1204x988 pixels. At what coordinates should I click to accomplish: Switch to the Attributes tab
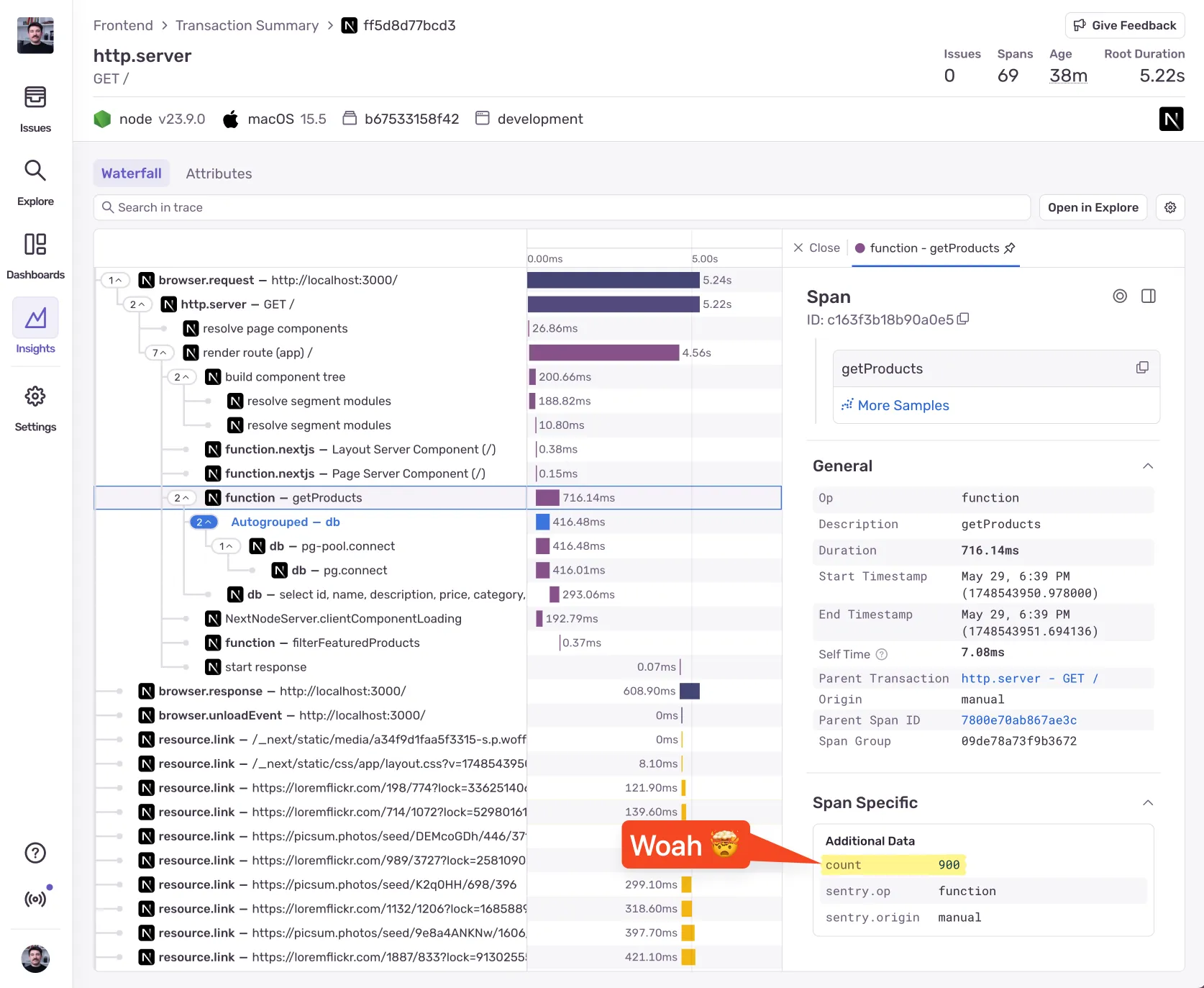click(x=219, y=173)
